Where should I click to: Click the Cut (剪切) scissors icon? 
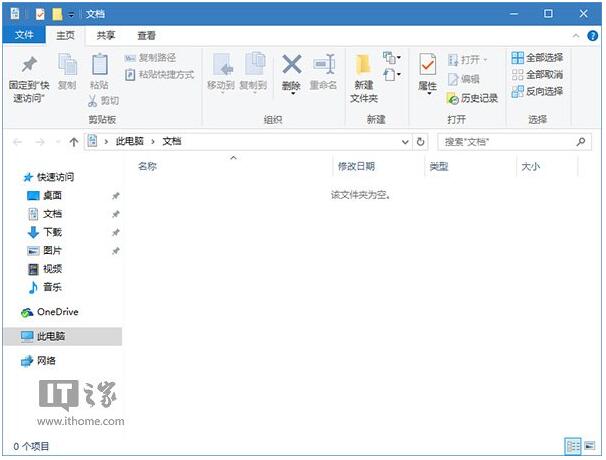[92, 101]
